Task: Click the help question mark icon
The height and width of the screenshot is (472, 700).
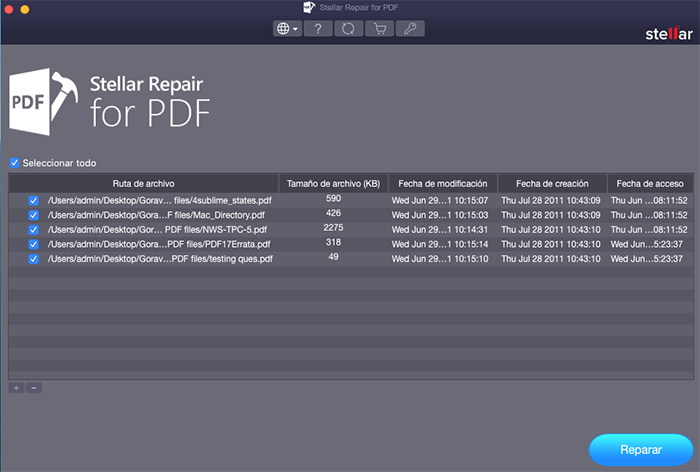Action: (x=318, y=29)
